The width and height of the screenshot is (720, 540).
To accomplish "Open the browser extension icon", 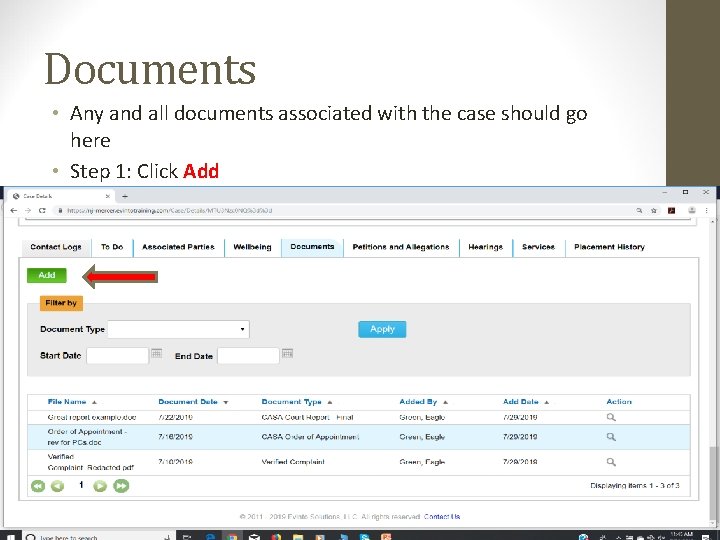I will click(671, 210).
